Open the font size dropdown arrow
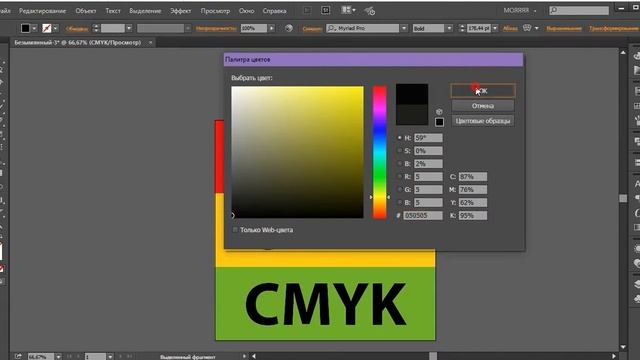Image resolution: width=640 pixels, height=360 pixels. (495, 28)
